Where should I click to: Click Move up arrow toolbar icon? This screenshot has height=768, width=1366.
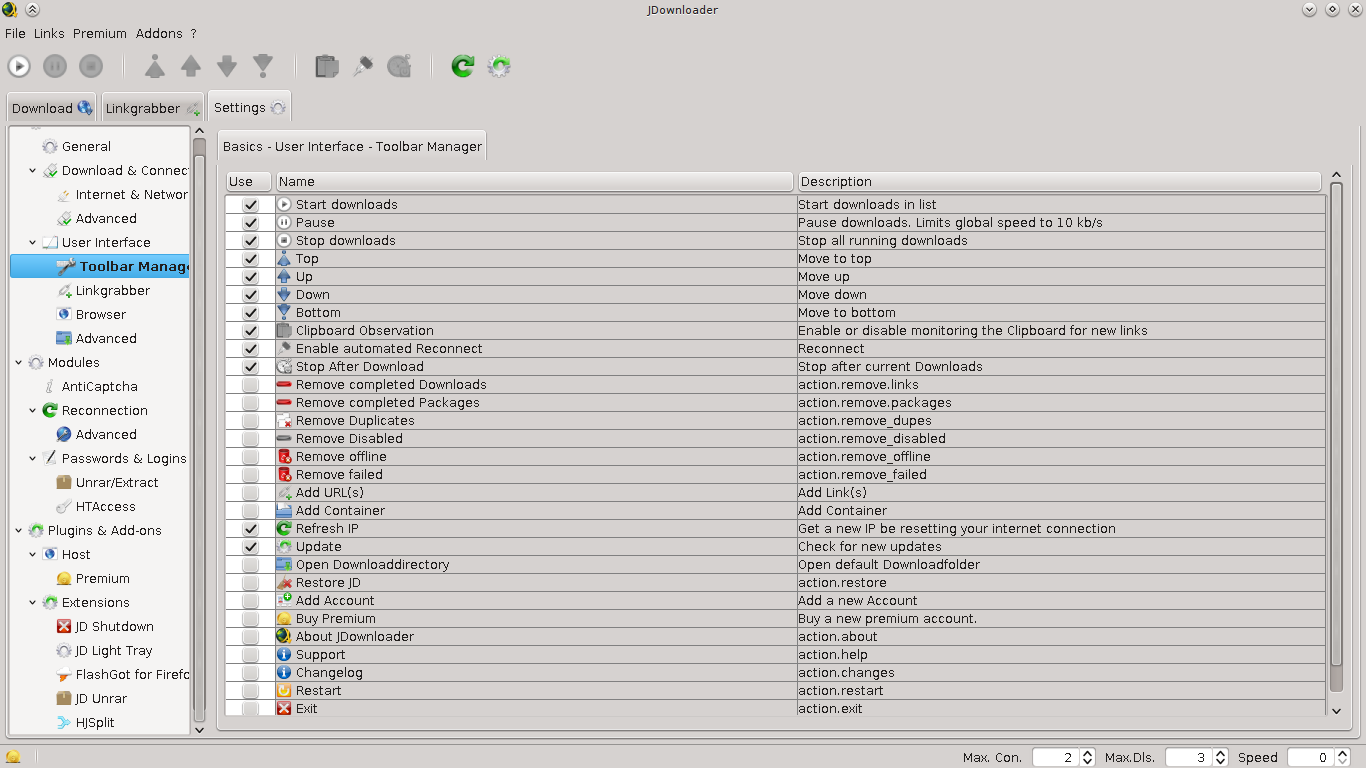191,66
